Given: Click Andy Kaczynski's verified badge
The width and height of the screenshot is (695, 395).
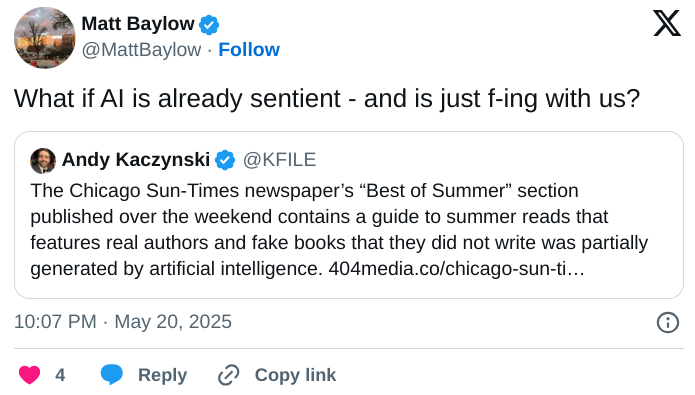Looking at the screenshot, I should pos(225,160).
